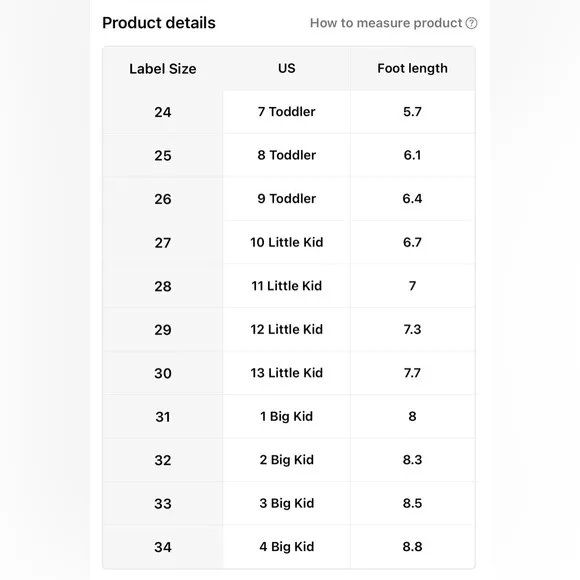
Task: Select the Foot length column header
Action: coord(412,68)
